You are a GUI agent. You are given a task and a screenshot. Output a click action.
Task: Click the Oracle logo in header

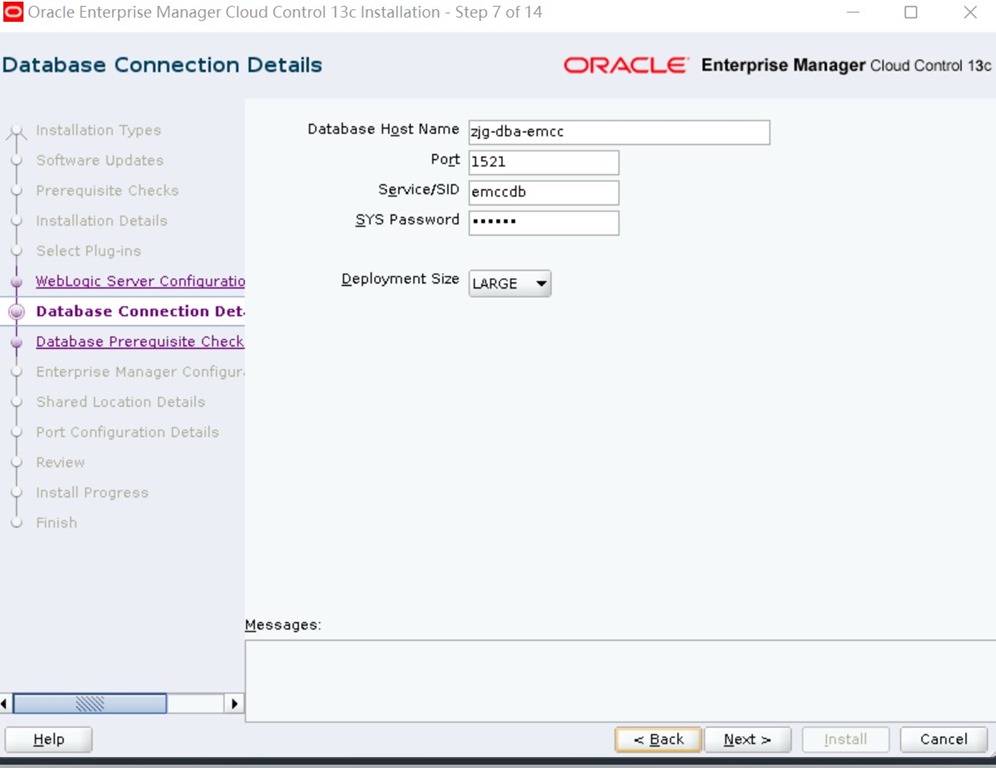tap(625, 65)
